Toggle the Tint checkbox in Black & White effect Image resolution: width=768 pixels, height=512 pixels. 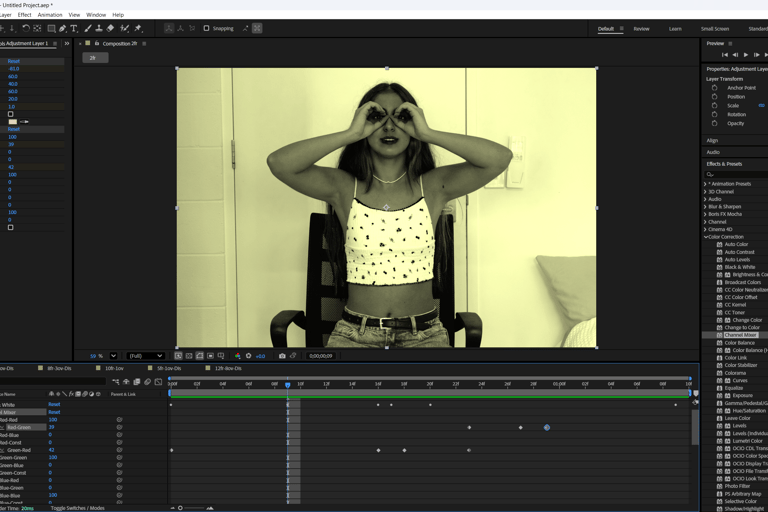(x=10, y=114)
